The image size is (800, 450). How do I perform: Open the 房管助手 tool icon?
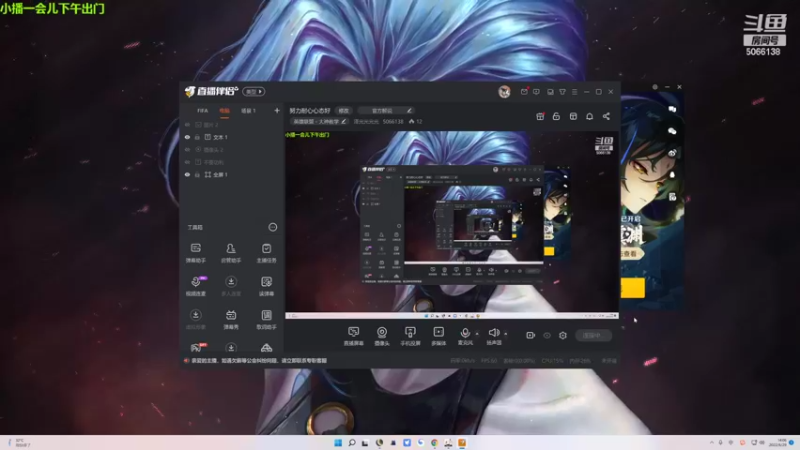[x=231, y=253]
